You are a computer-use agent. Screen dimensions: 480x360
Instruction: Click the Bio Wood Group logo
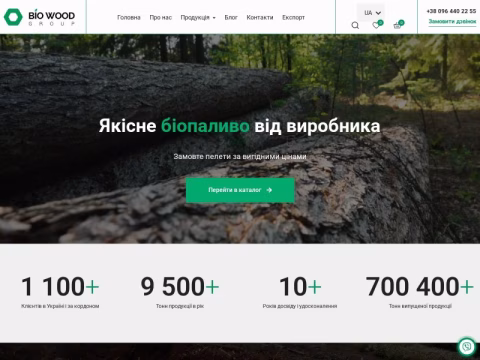[40, 17]
